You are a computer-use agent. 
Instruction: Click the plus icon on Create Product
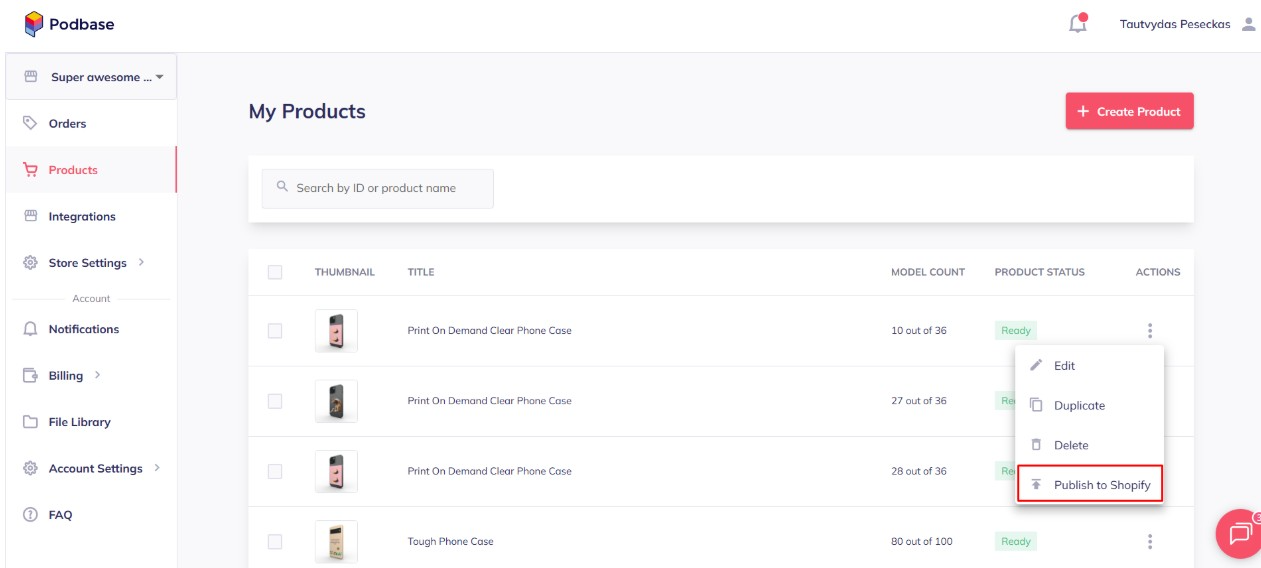1083,111
